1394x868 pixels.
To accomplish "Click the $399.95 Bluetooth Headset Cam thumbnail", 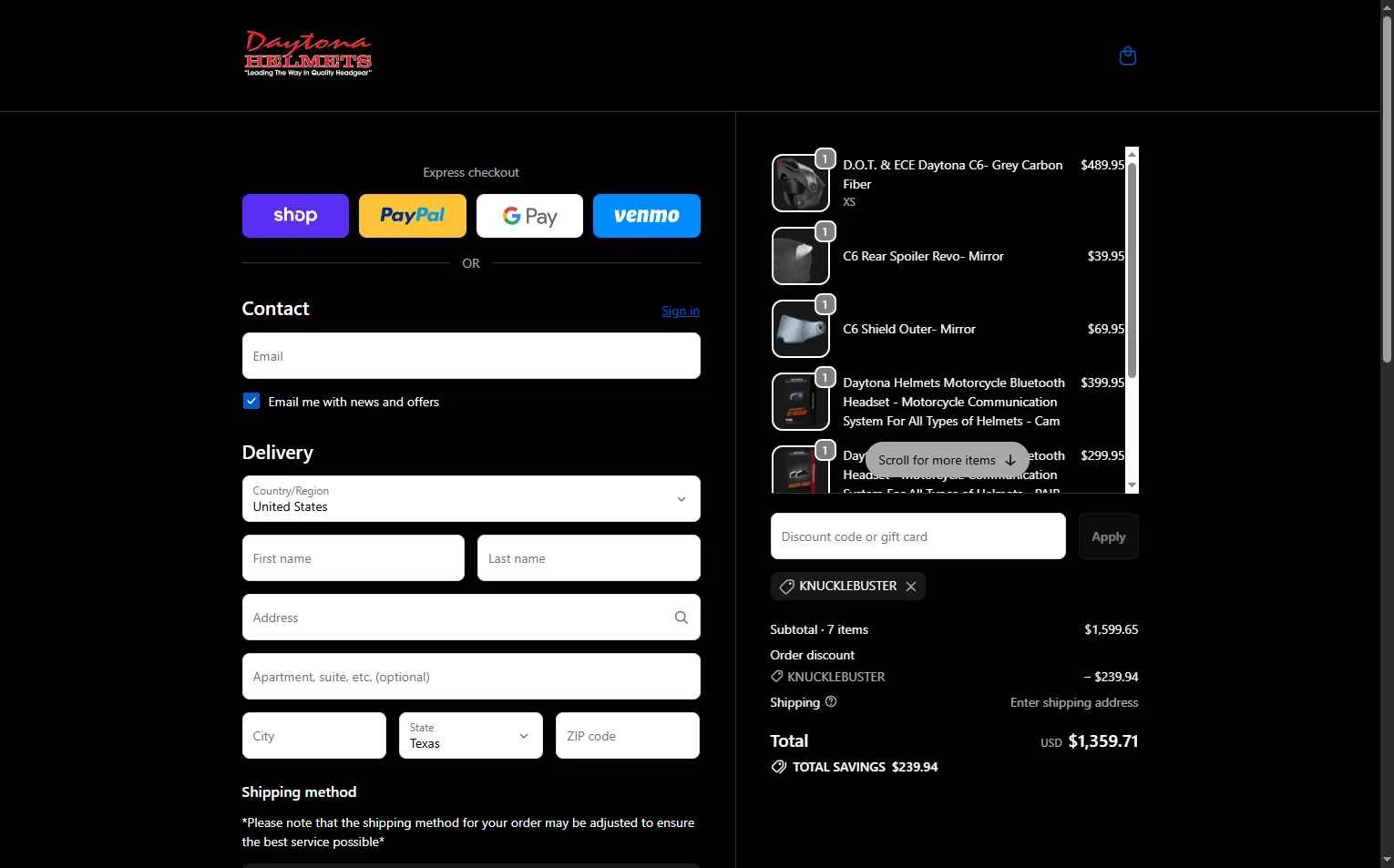I will click(801, 402).
